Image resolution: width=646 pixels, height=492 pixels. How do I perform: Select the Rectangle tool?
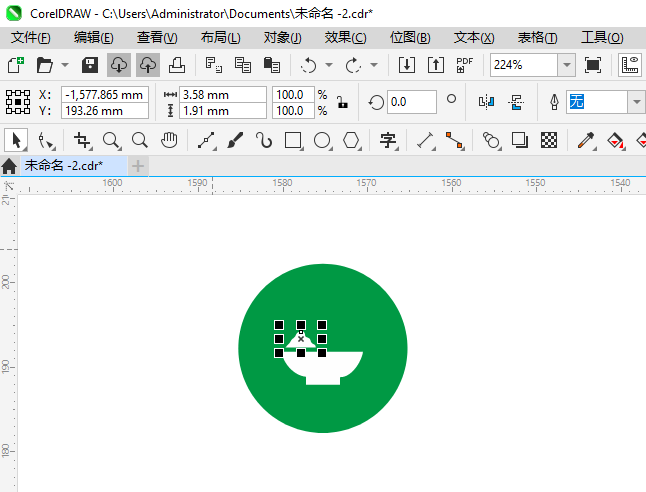(293, 140)
